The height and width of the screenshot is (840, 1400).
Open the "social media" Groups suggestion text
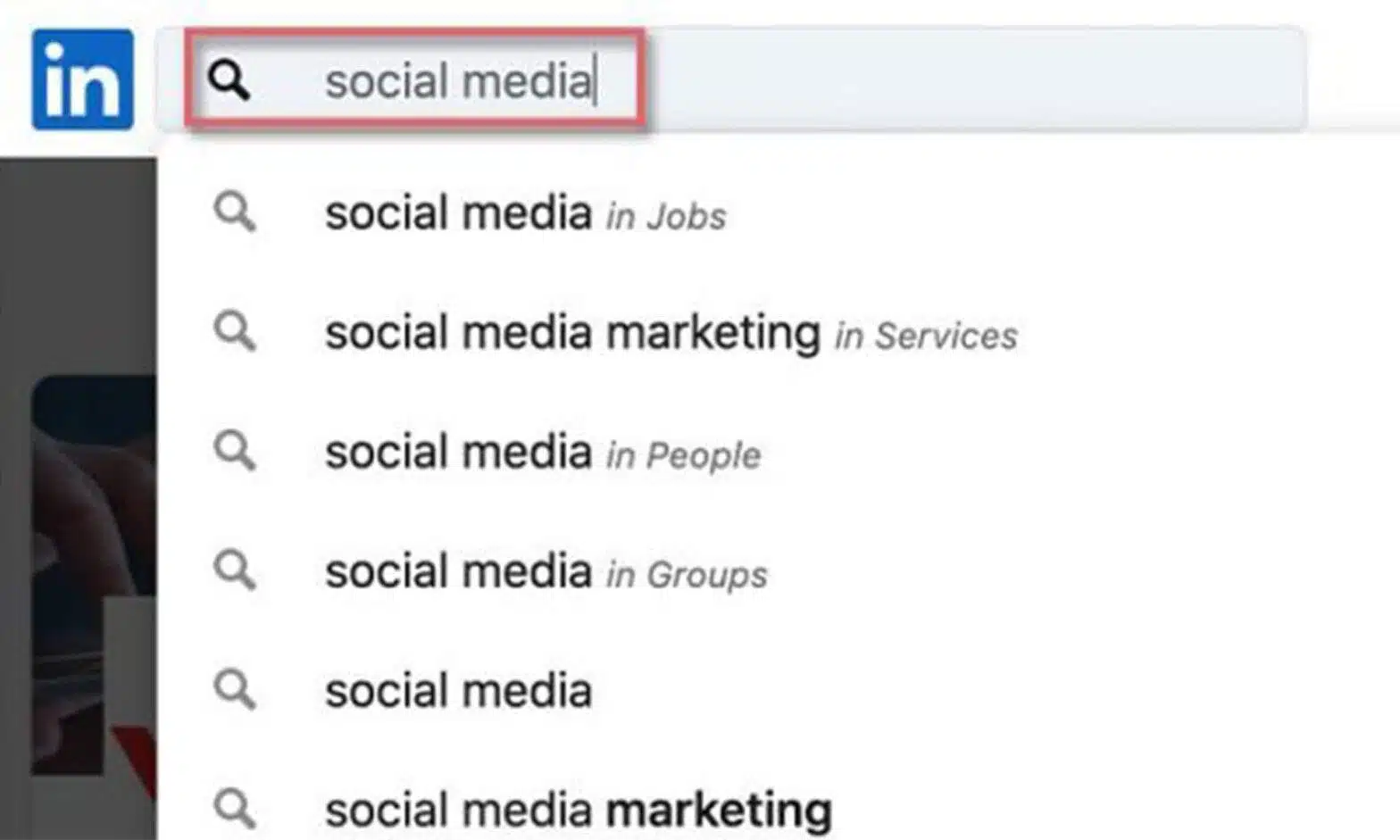pos(458,571)
